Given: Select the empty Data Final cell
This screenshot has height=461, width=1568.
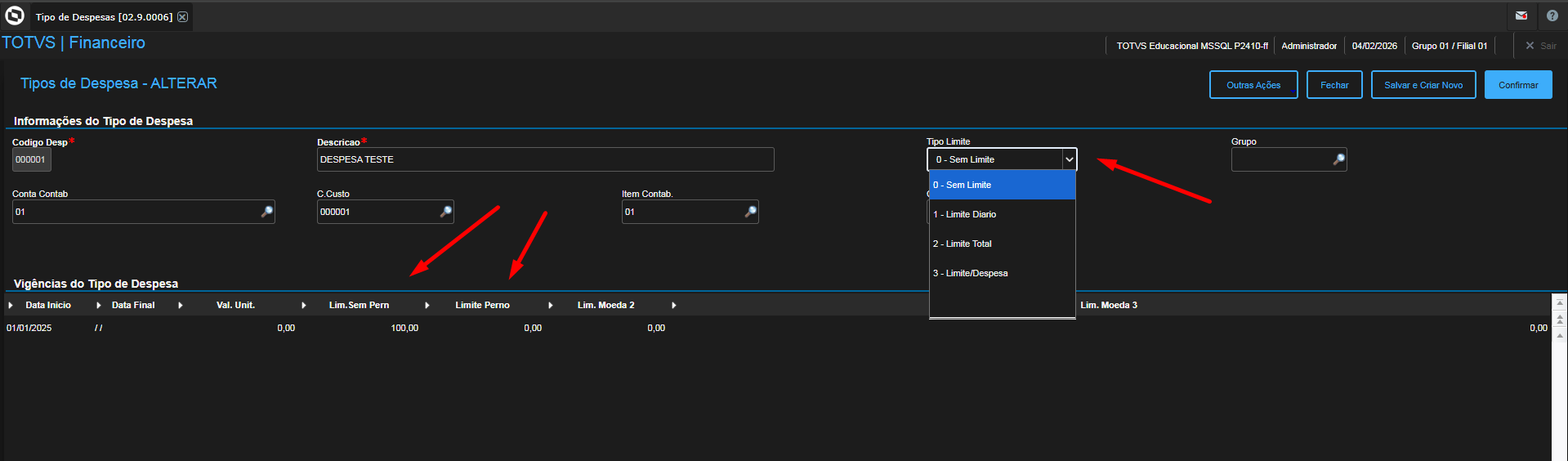Looking at the screenshot, I should pos(98,328).
